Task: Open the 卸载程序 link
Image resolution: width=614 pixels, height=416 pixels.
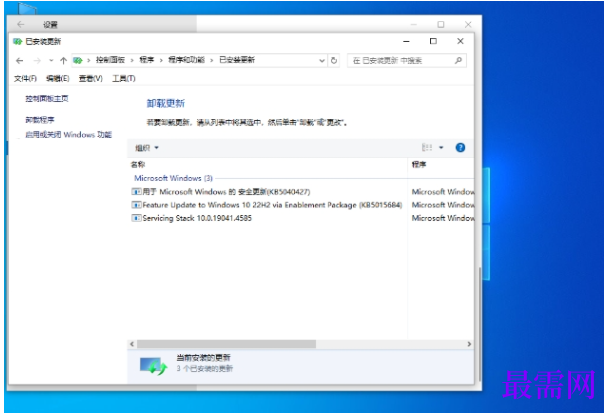Action: (40, 120)
